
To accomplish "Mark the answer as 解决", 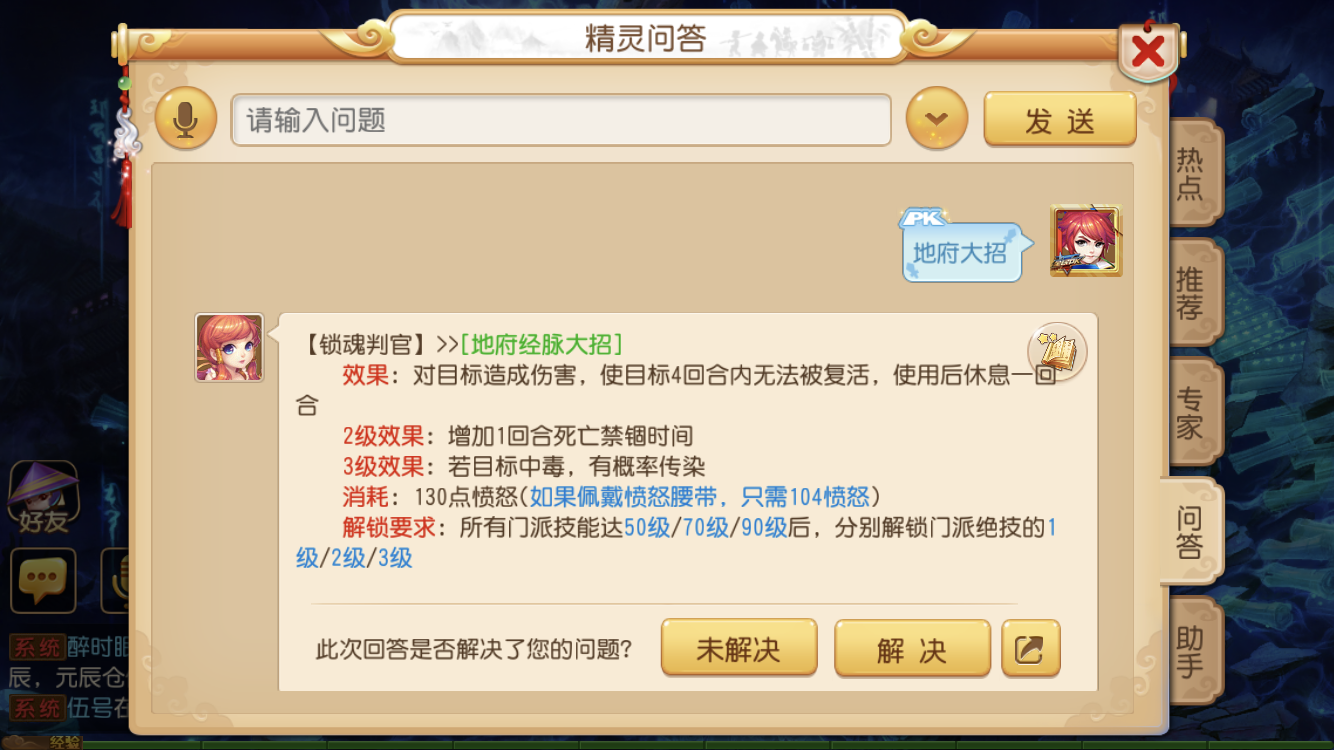I will pos(912,649).
